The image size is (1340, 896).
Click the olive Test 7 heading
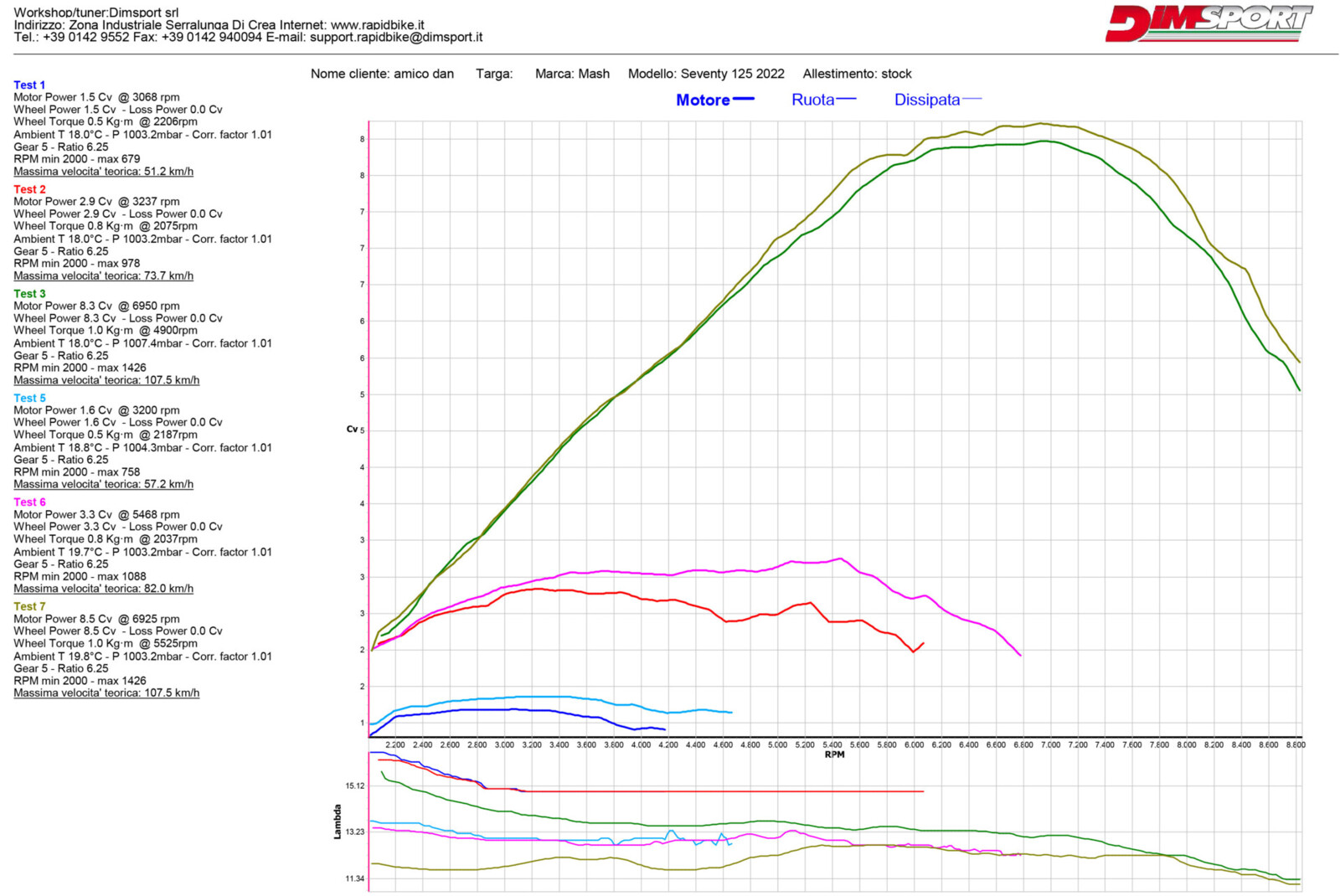(29, 606)
